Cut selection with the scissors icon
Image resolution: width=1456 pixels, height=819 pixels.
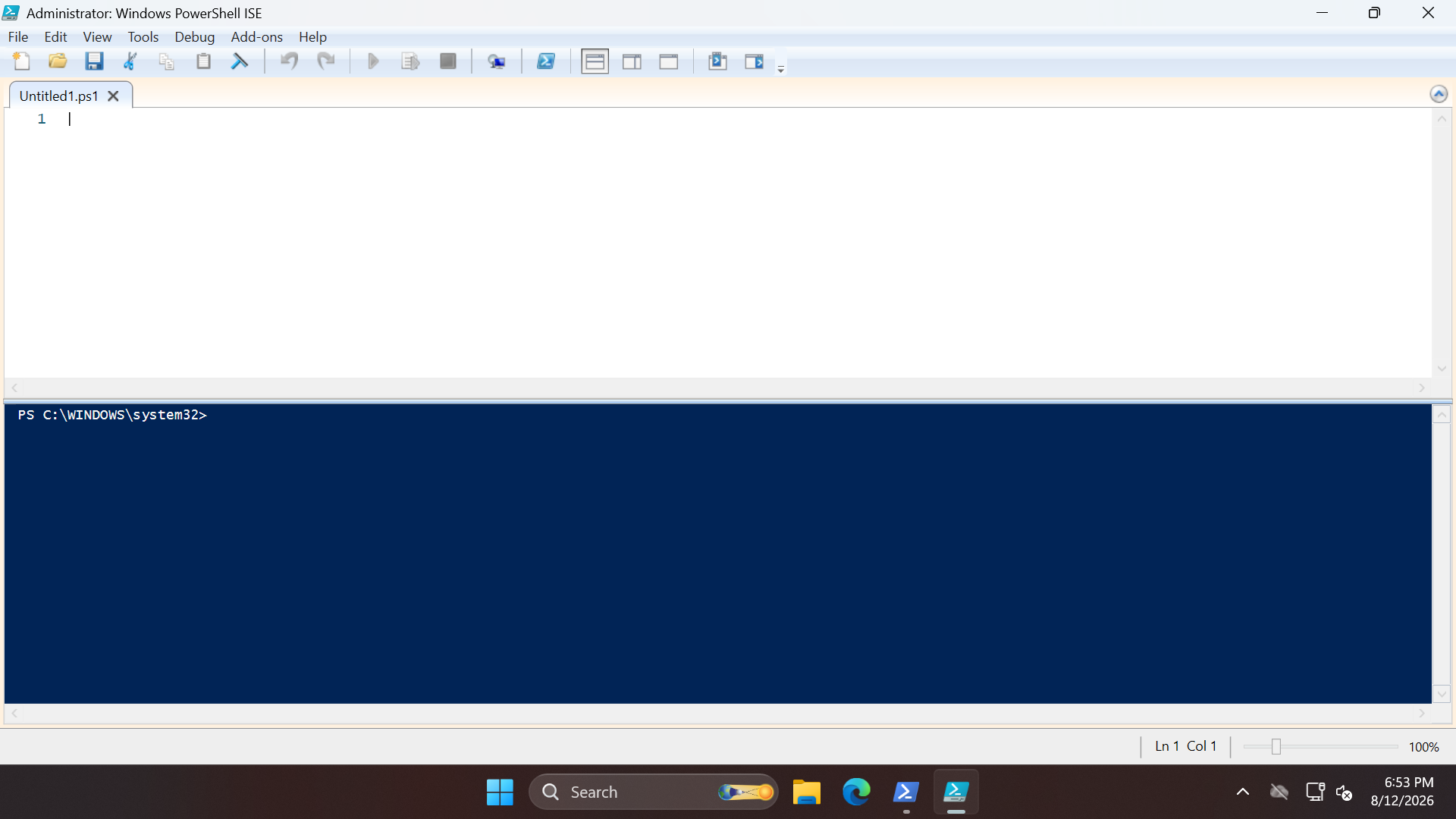pyautogui.click(x=130, y=61)
